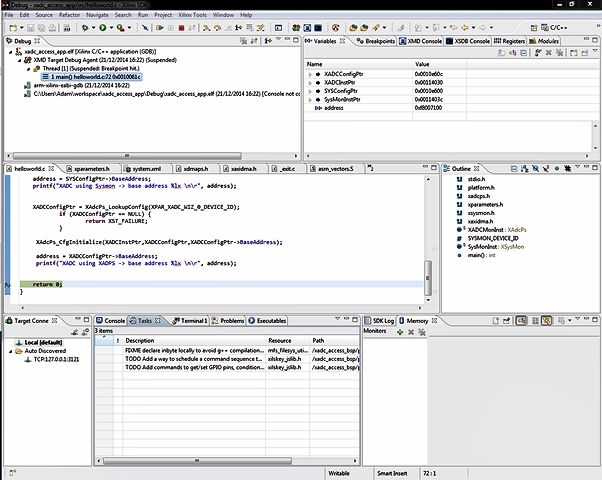Click the Terminate (red square) icon

point(181,28)
